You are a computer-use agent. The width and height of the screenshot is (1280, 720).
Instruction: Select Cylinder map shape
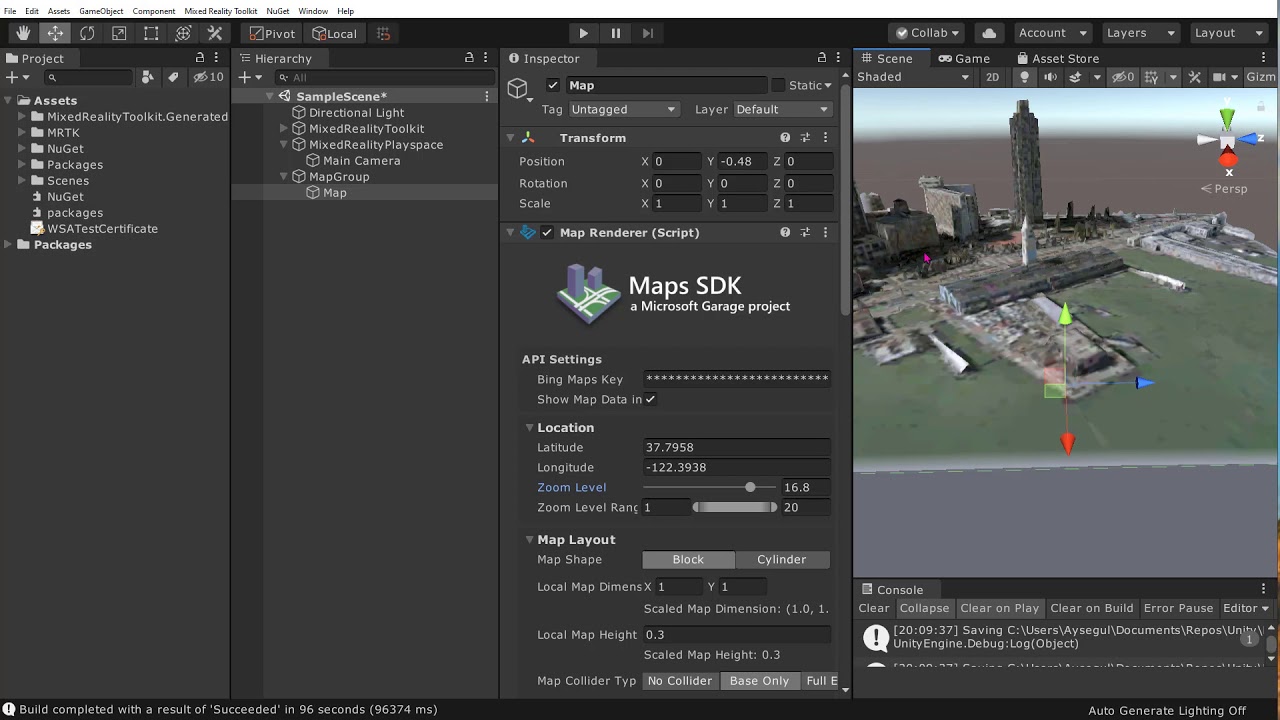pyautogui.click(x=782, y=559)
